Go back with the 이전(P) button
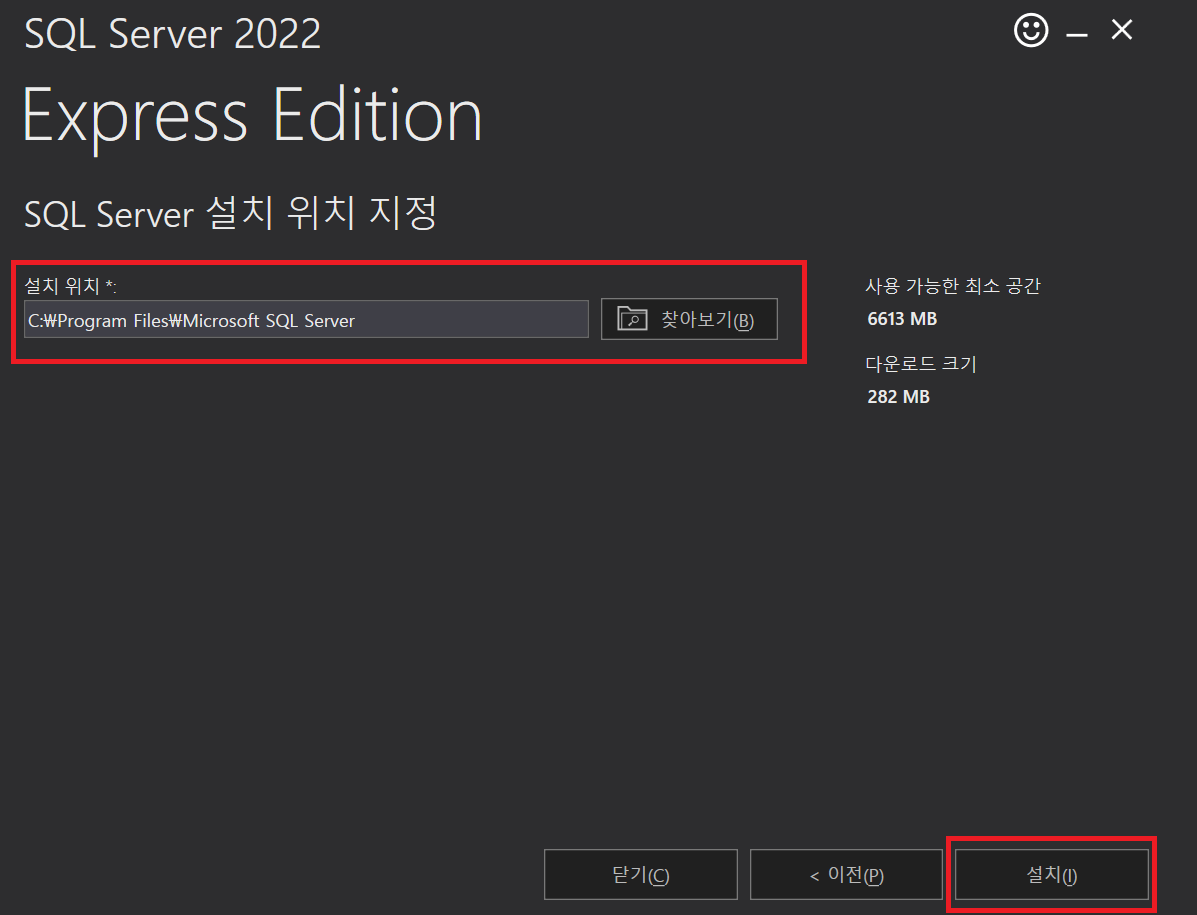The width and height of the screenshot is (1197, 915). [846, 875]
